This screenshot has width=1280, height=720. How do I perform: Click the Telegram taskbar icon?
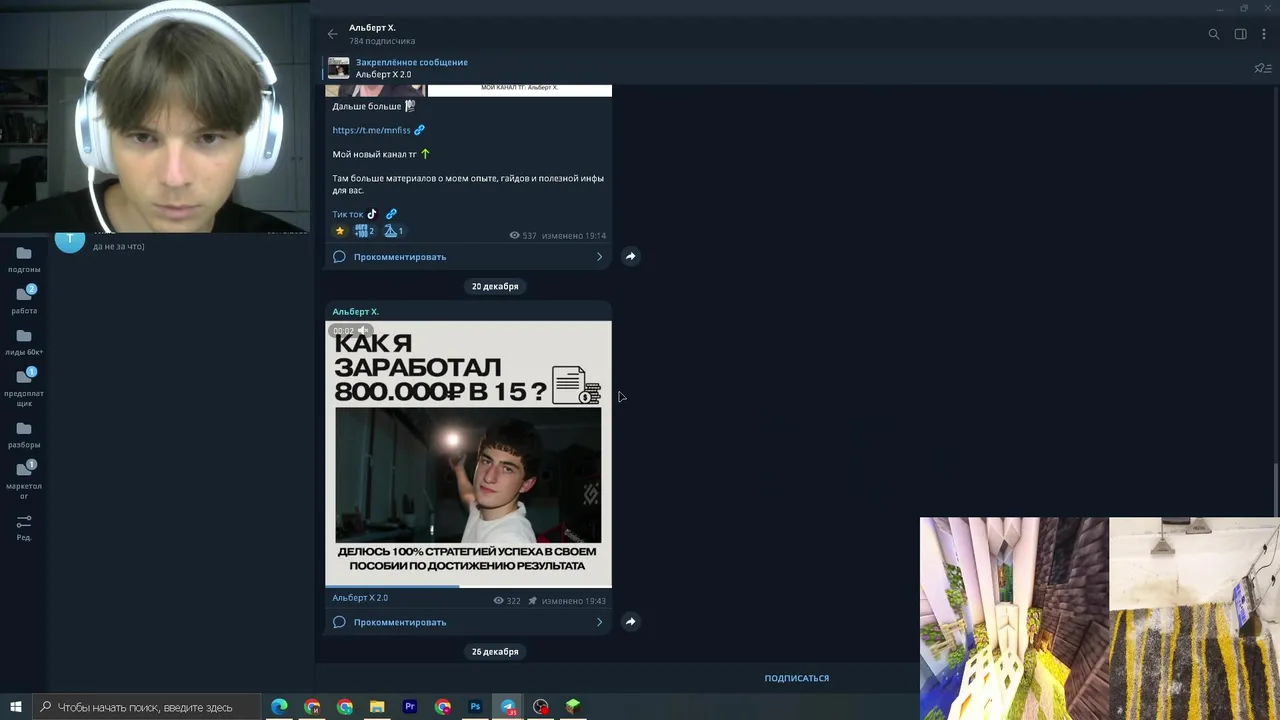[508, 707]
